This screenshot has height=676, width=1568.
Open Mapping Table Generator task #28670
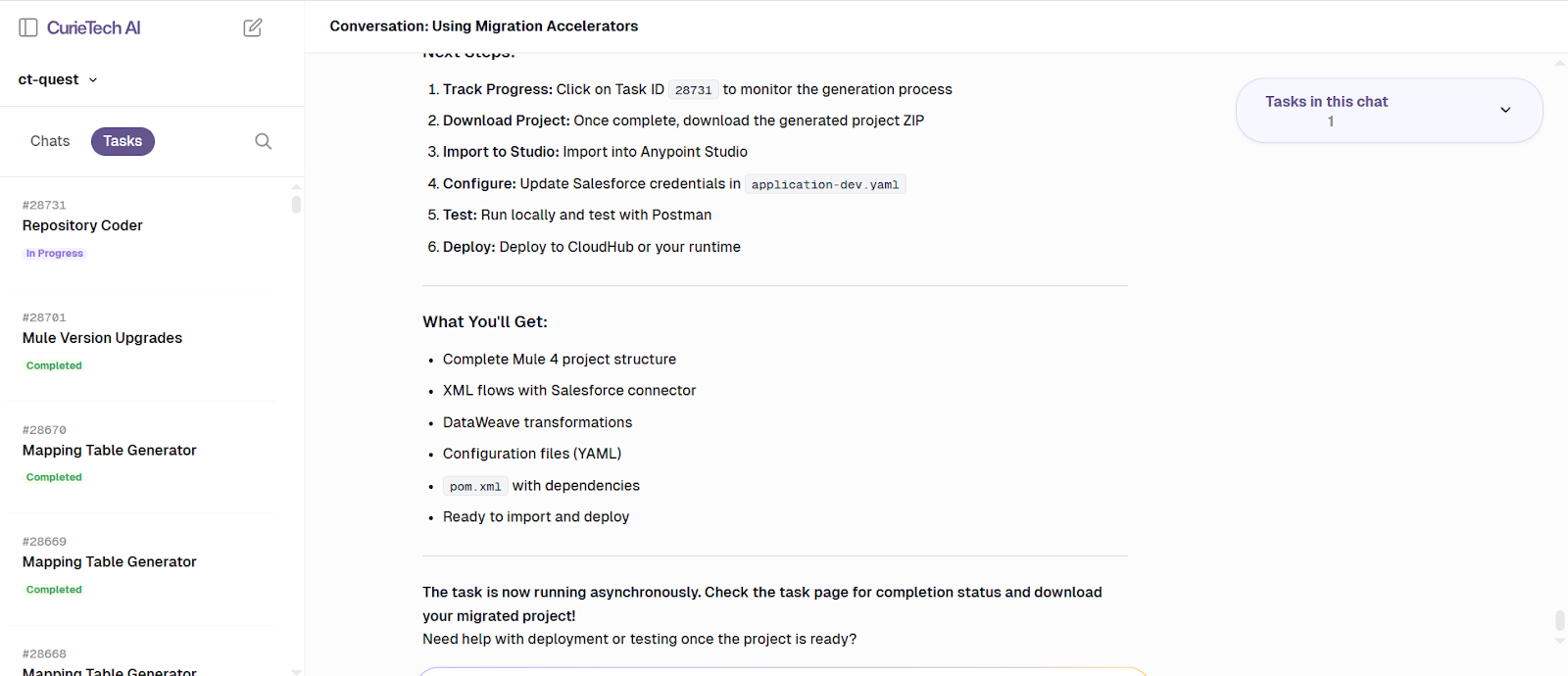tap(109, 450)
